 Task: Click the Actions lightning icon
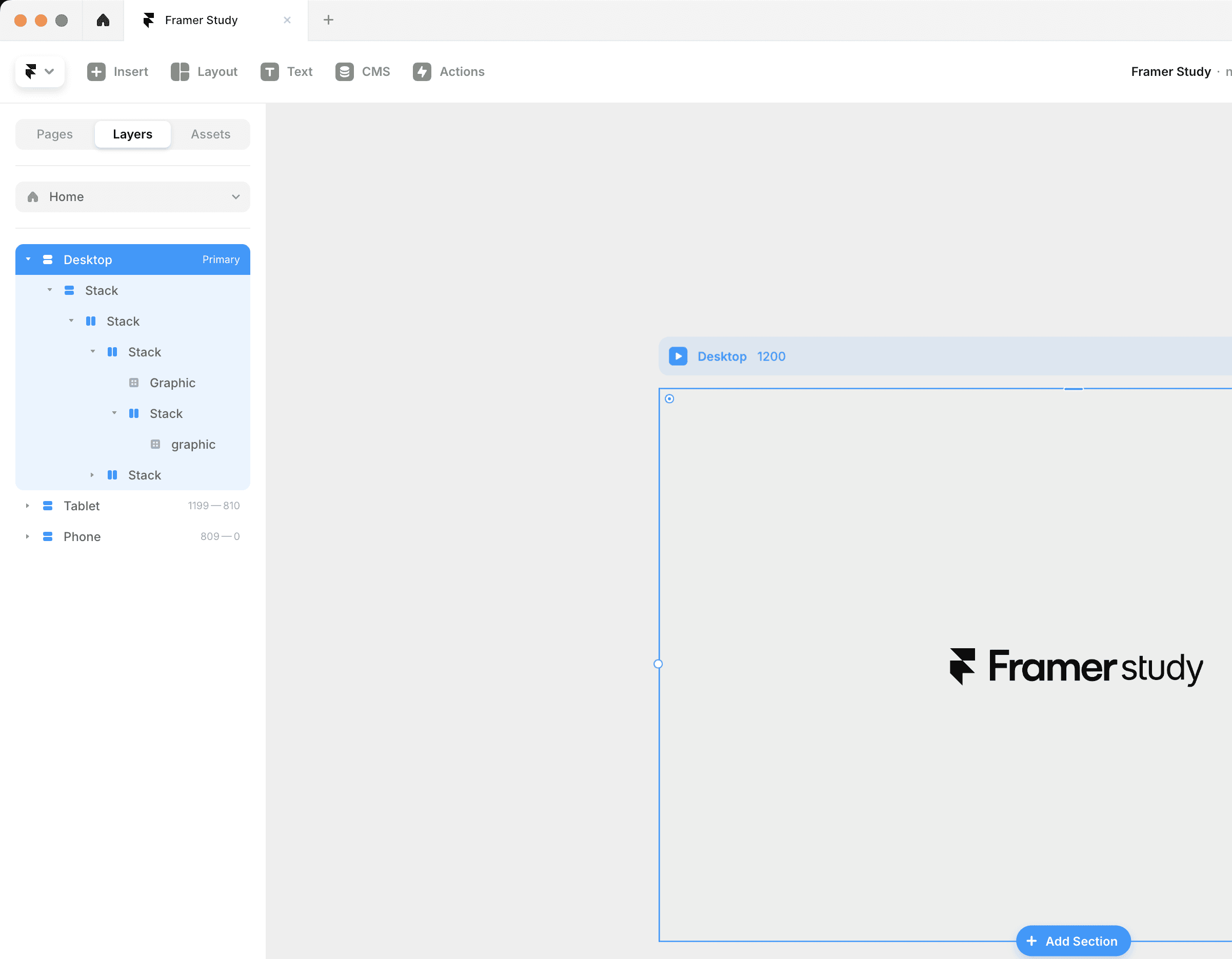click(x=422, y=72)
